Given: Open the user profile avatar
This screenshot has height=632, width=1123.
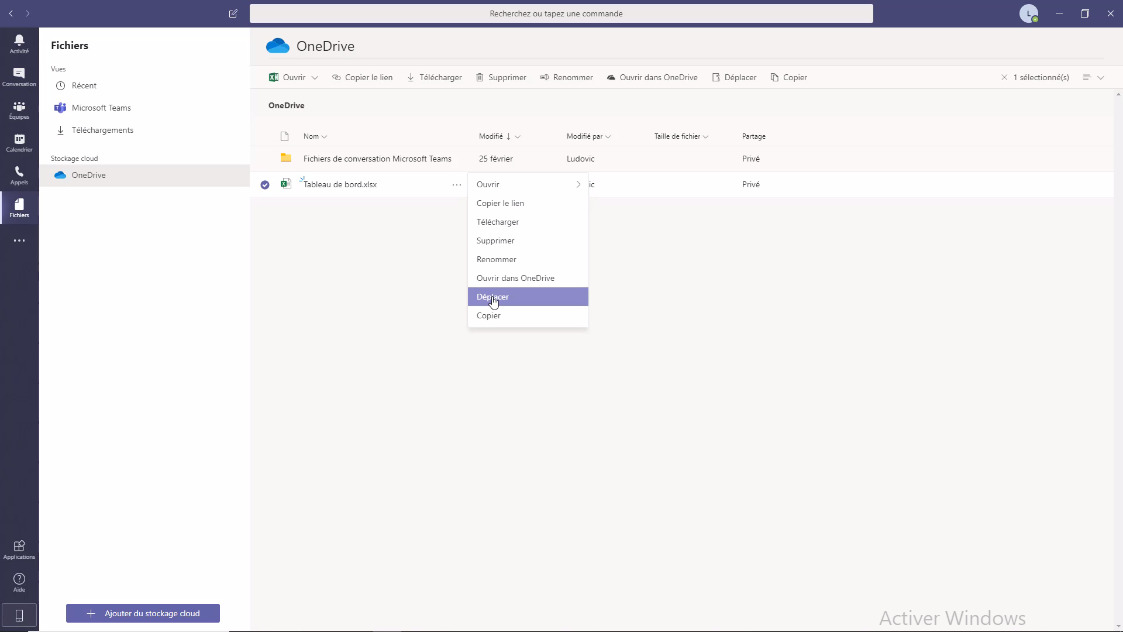Looking at the screenshot, I should click(x=1028, y=14).
